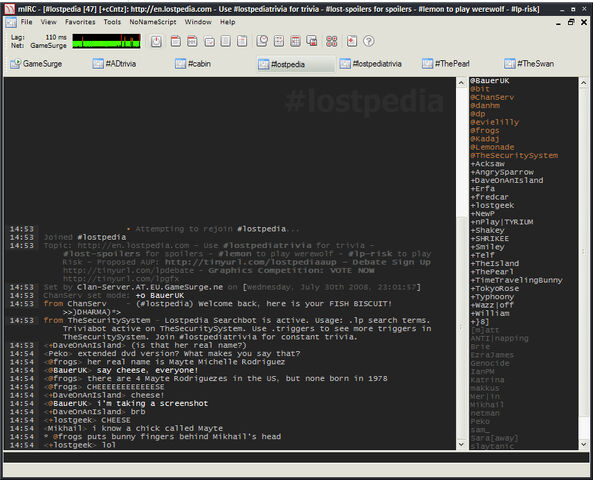Click nick list scrollbar up arrow

pos(584,82)
